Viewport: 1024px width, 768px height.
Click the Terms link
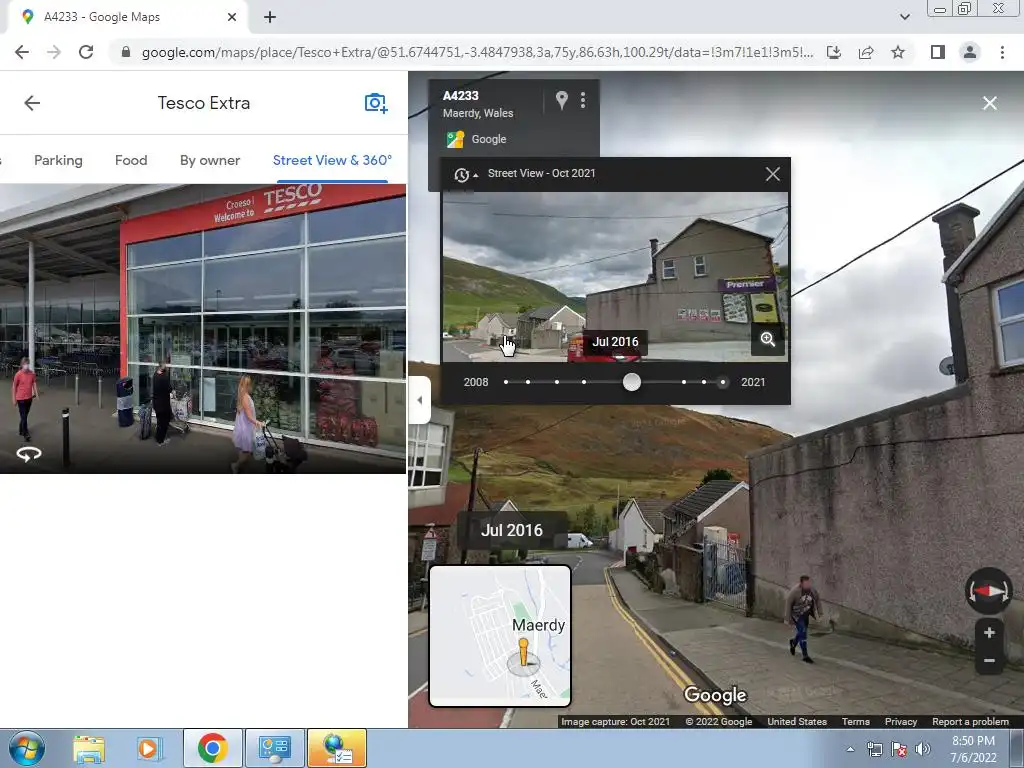coord(856,722)
